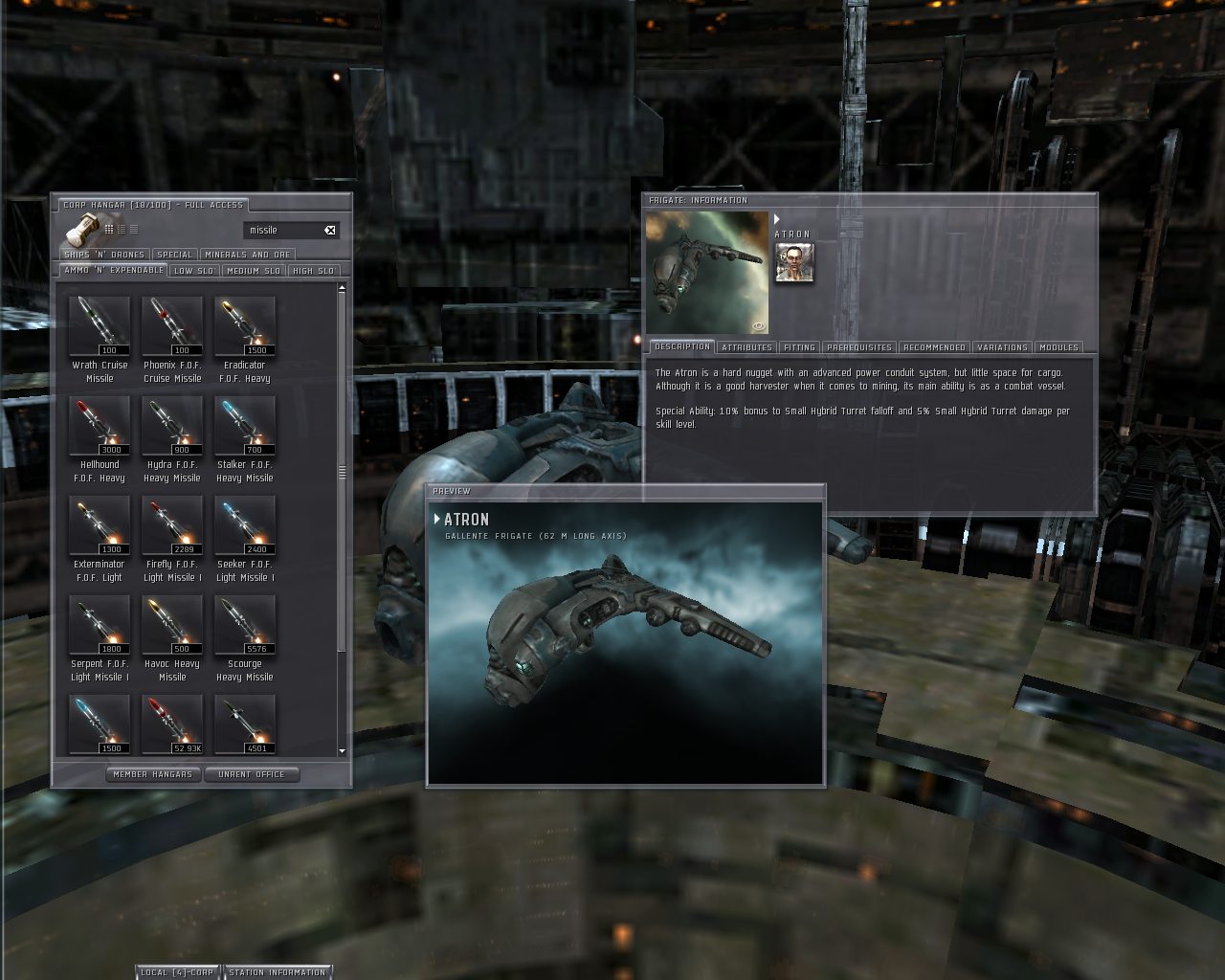Screen dimensions: 1225x980
Task: Open the Special hangar tab
Action: (175, 255)
